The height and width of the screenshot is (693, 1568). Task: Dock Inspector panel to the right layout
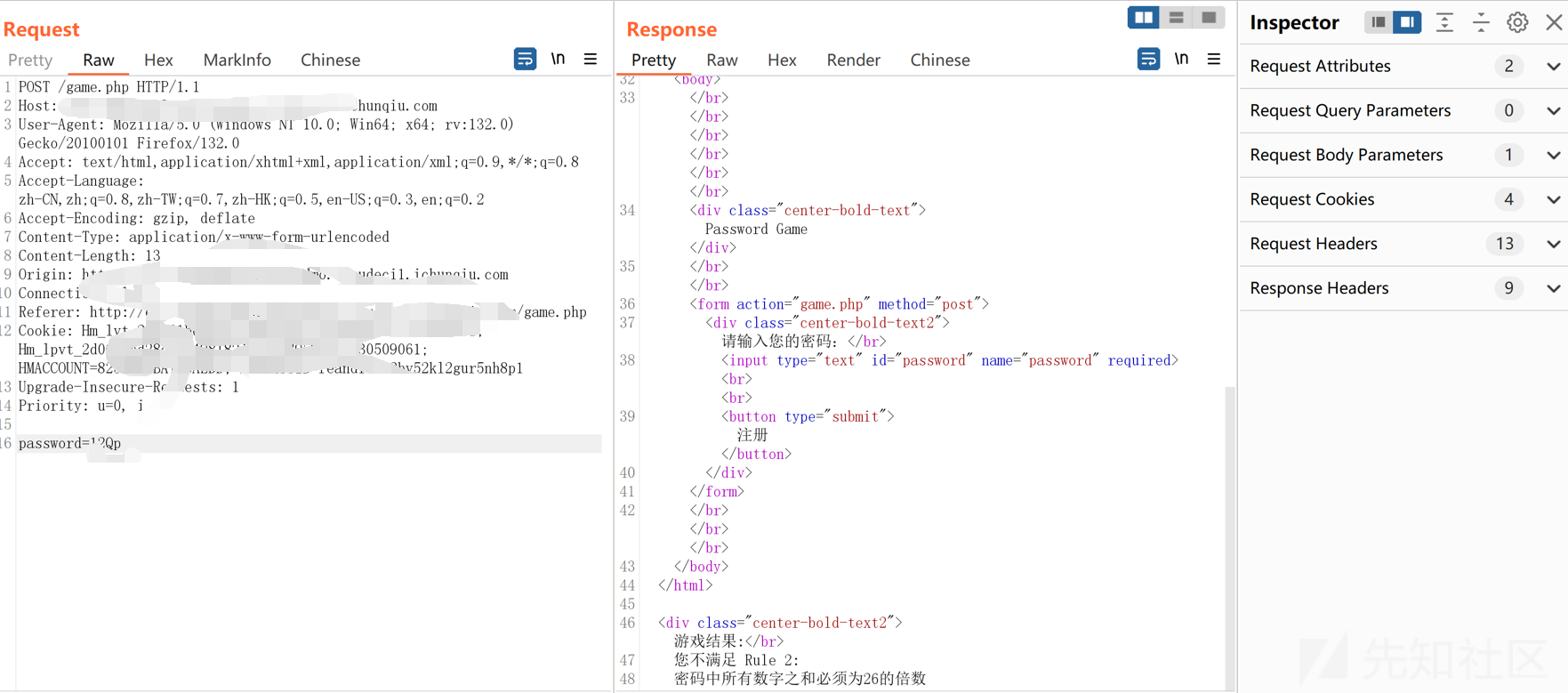click(x=1407, y=22)
